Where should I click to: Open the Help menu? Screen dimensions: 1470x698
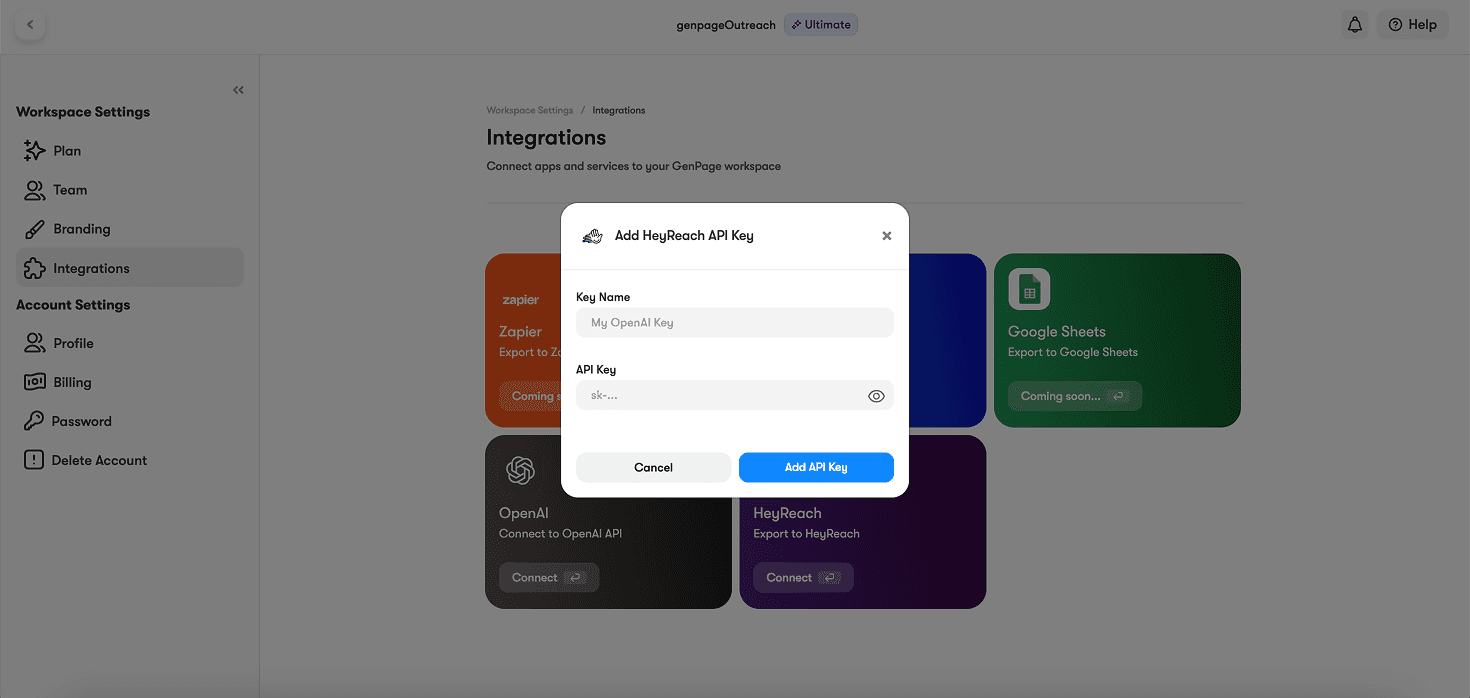click(x=1412, y=25)
